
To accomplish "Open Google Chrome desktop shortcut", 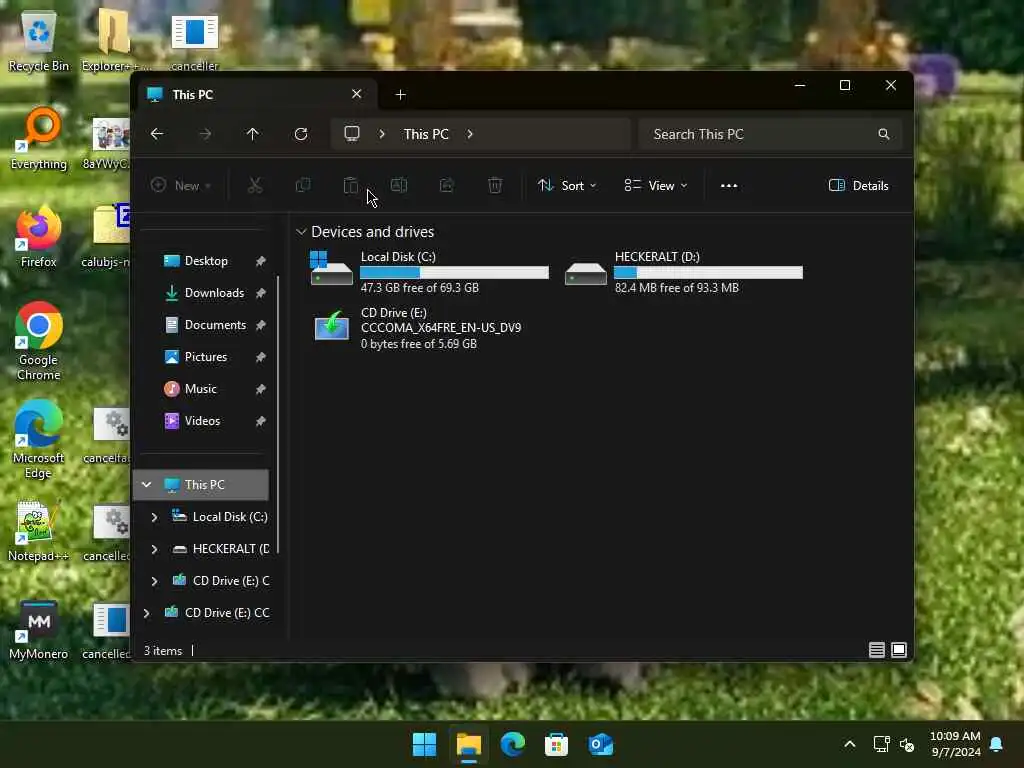I will coord(39,341).
